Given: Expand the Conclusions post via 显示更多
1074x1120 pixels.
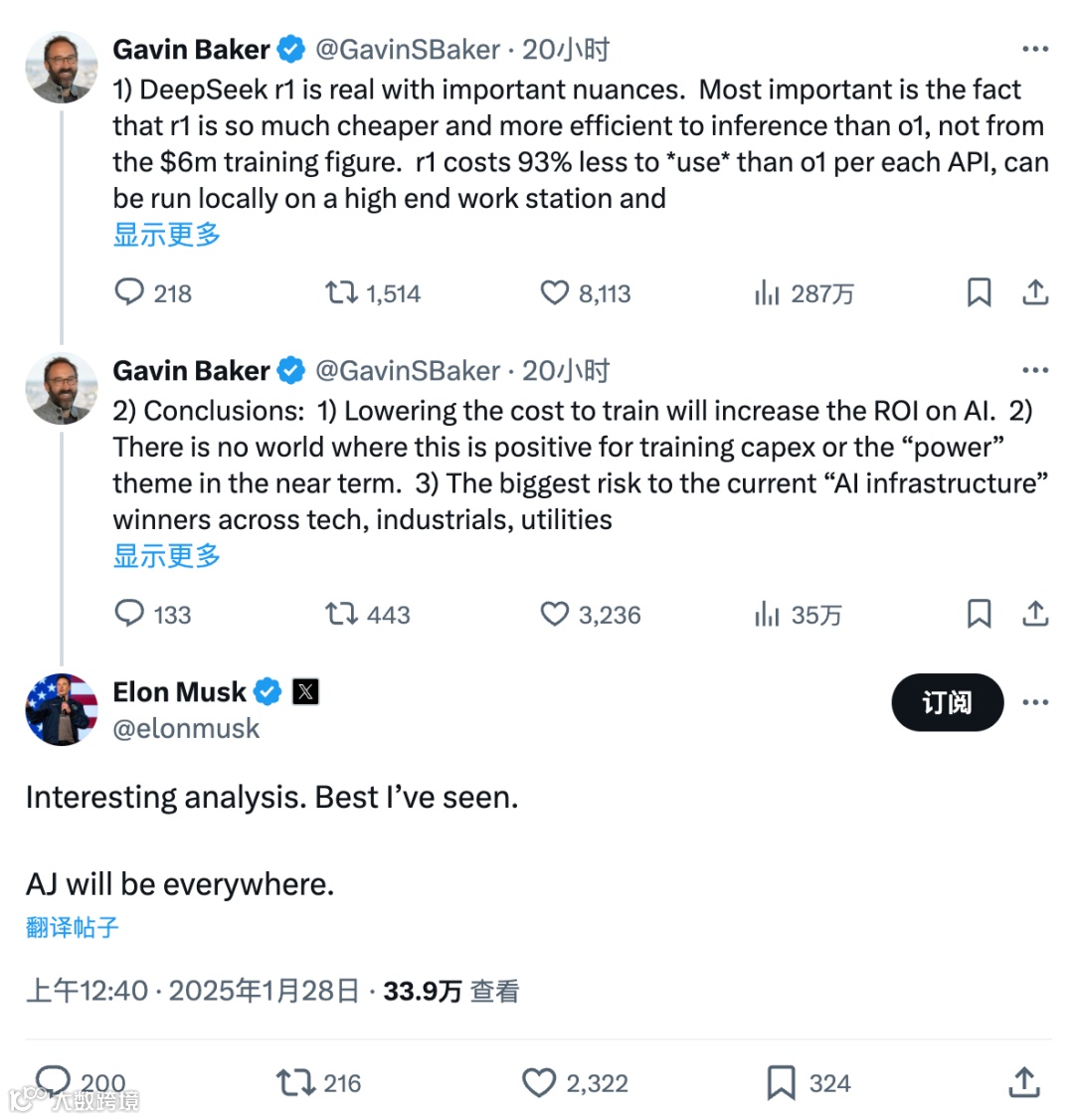Looking at the screenshot, I should click(x=167, y=556).
